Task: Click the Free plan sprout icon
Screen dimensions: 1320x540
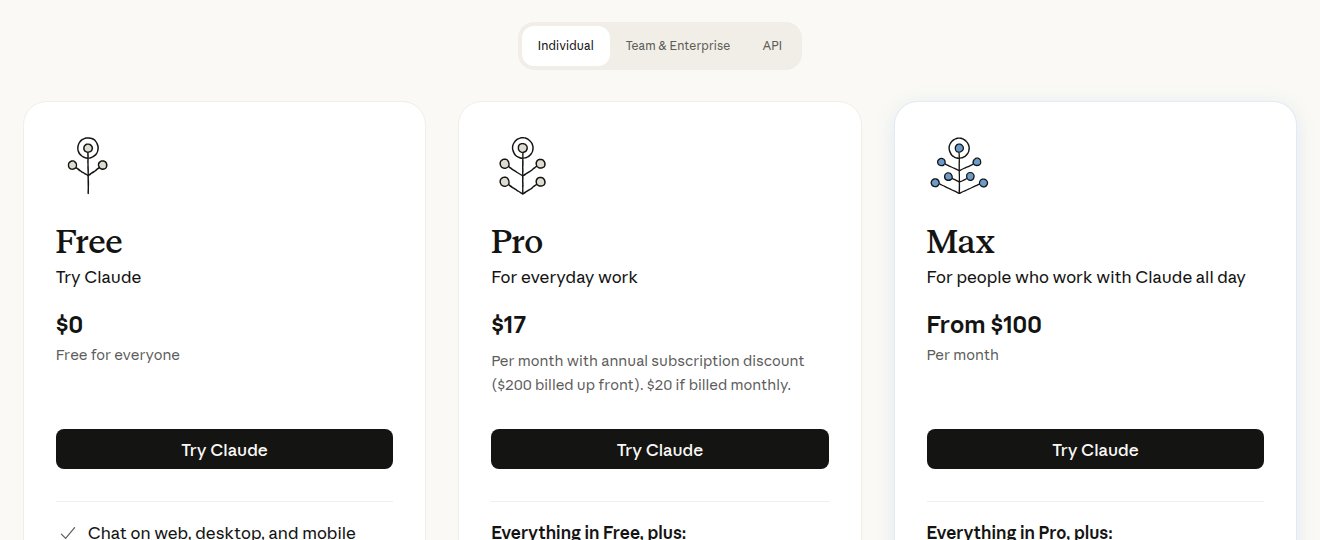Action: [x=88, y=165]
